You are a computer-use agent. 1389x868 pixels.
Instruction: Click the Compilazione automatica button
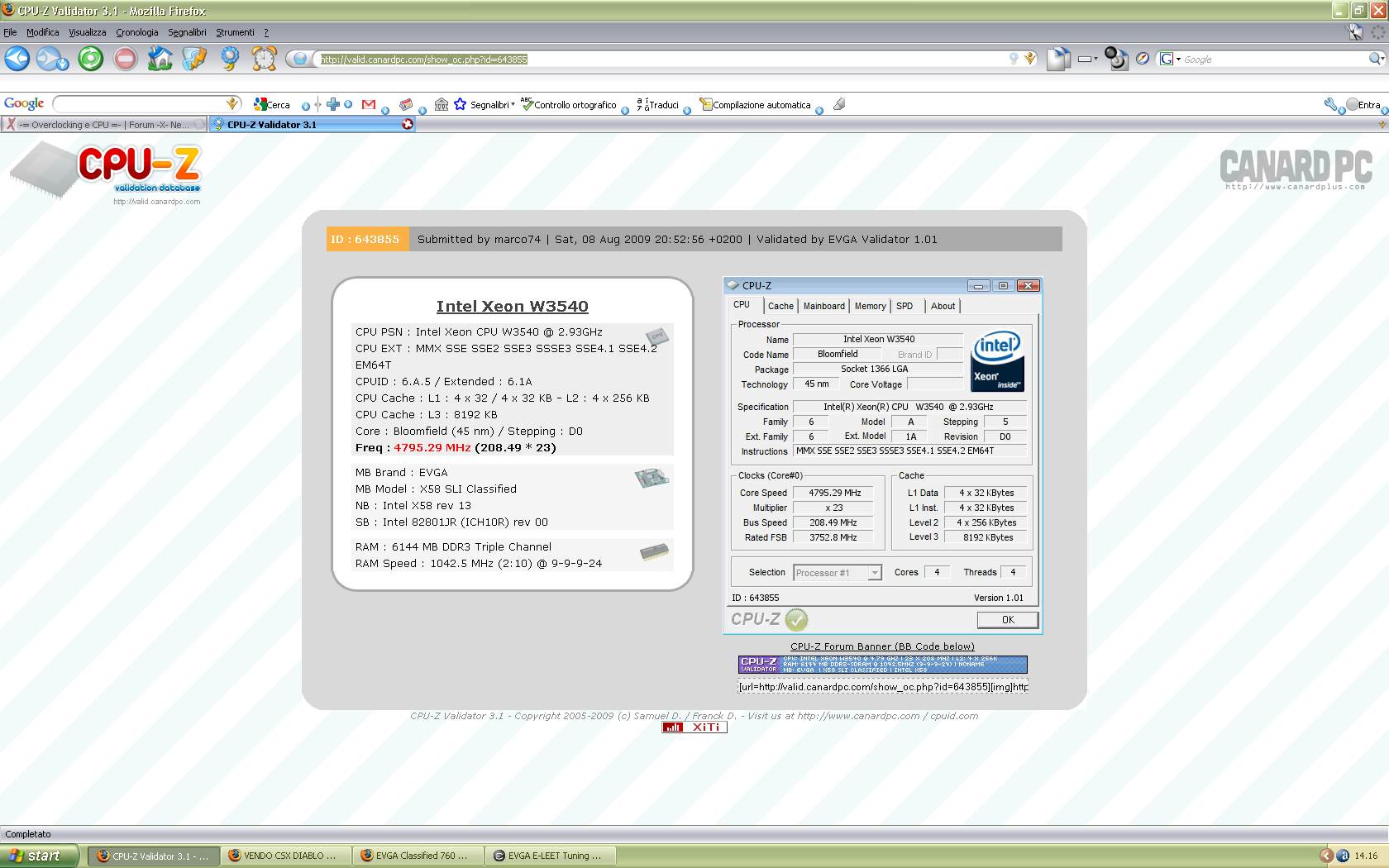pyautogui.click(x=756, y=104)
